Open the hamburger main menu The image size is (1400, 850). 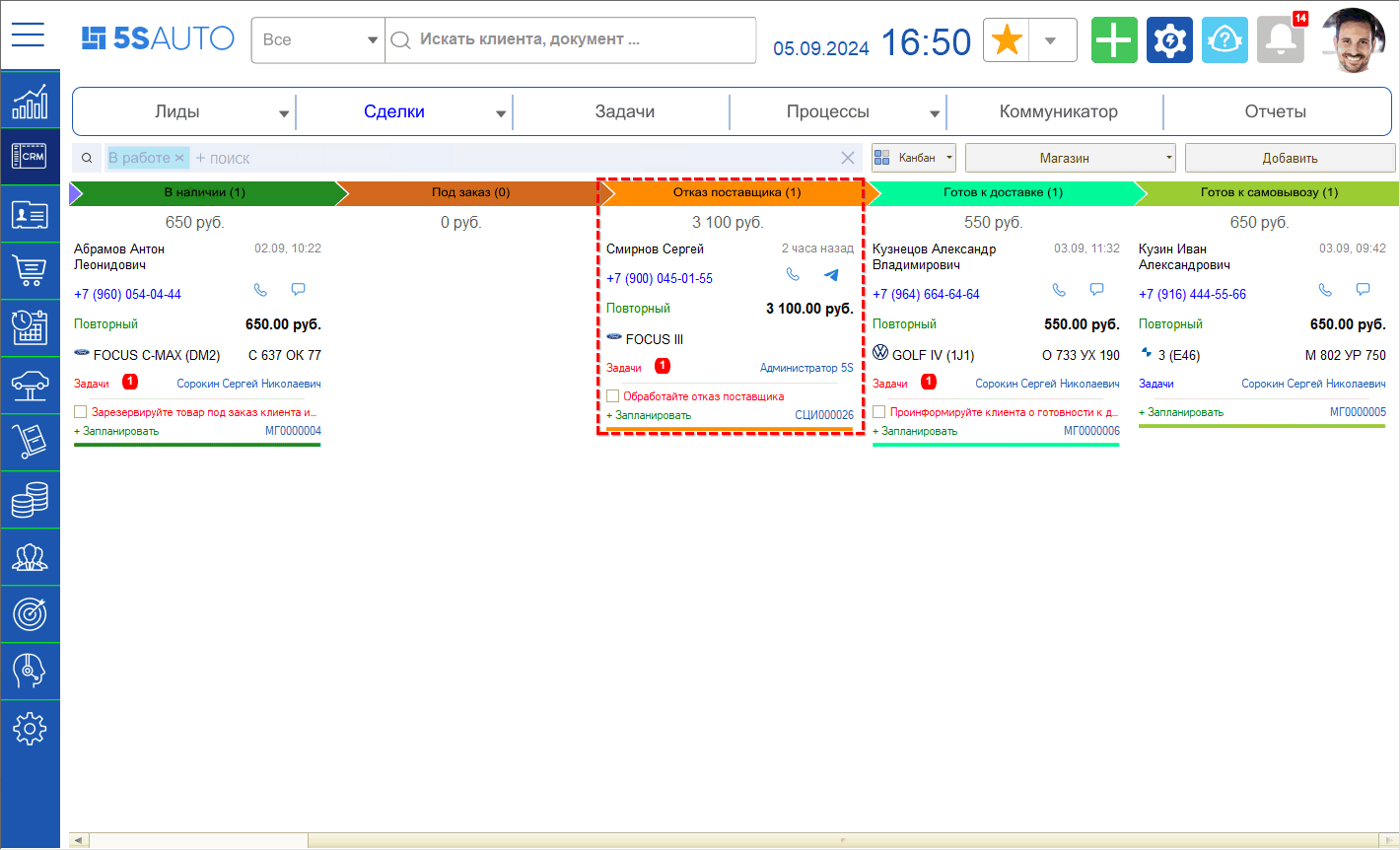click(29, 35)
